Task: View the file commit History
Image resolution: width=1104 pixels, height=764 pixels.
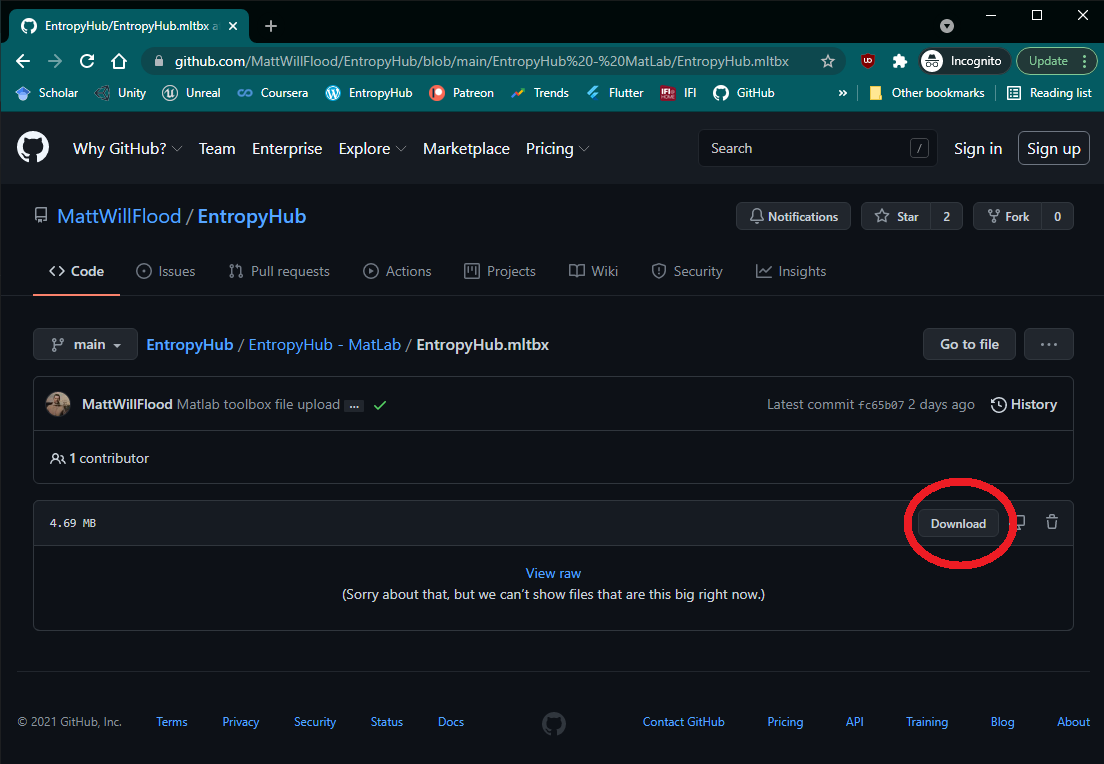Action: tap(1024, 404)
